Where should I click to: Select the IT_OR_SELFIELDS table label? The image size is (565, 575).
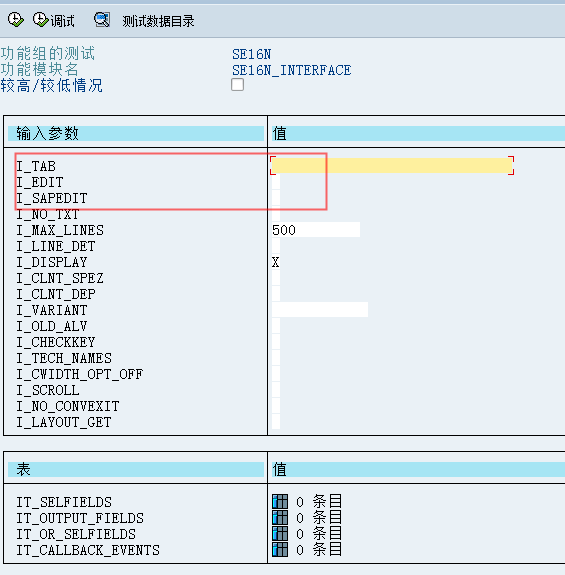point(76,534)
